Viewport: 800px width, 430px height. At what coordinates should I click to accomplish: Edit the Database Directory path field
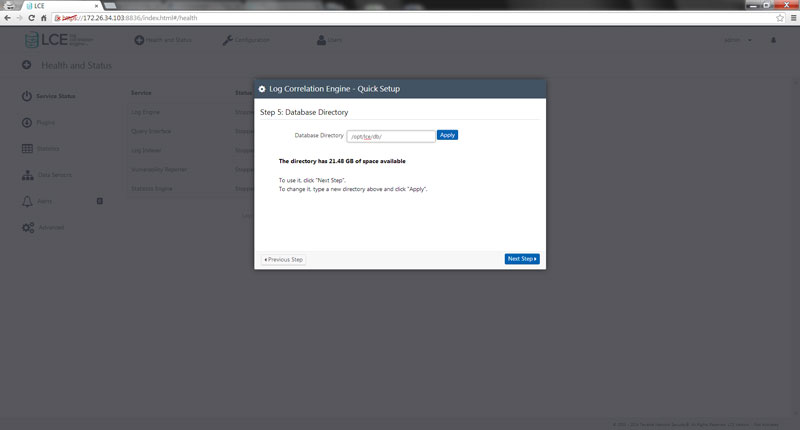click(x=391, y=136)
